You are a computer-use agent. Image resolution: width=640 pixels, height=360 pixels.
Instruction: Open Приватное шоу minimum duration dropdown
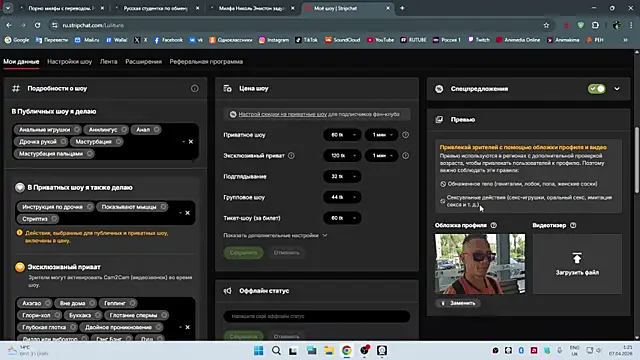point(381,135)
